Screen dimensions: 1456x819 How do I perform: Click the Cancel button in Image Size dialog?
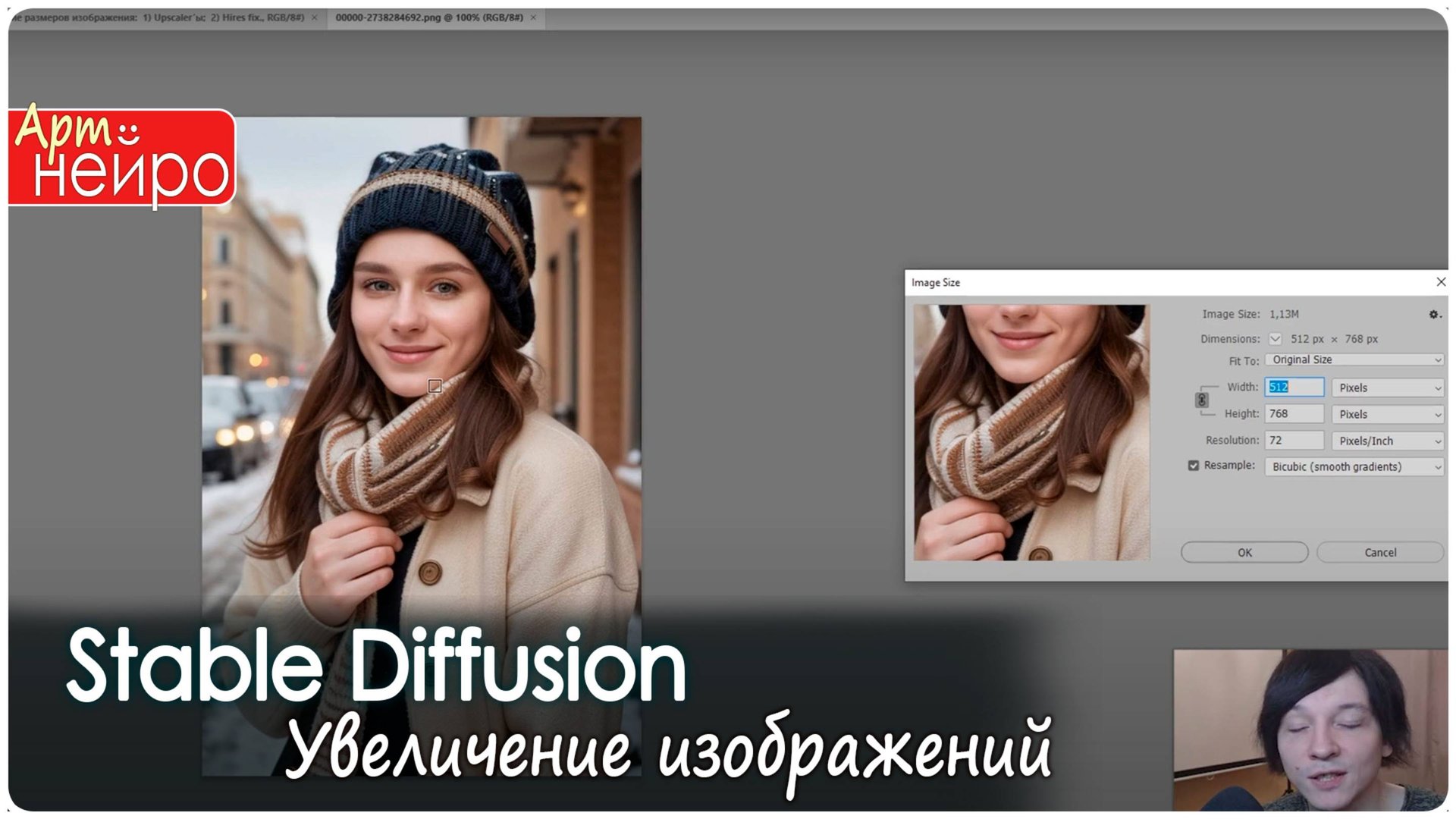[1379, 552]
